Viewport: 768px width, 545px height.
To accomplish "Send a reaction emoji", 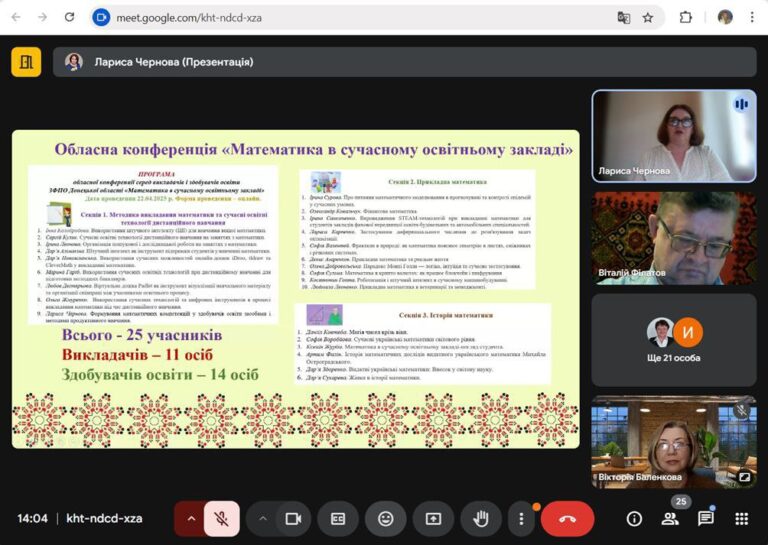I will 385,519.
